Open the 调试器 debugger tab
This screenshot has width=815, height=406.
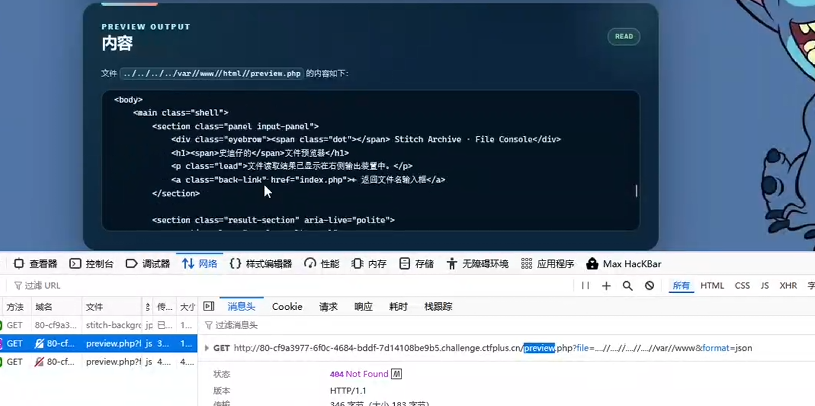point(148,264)
